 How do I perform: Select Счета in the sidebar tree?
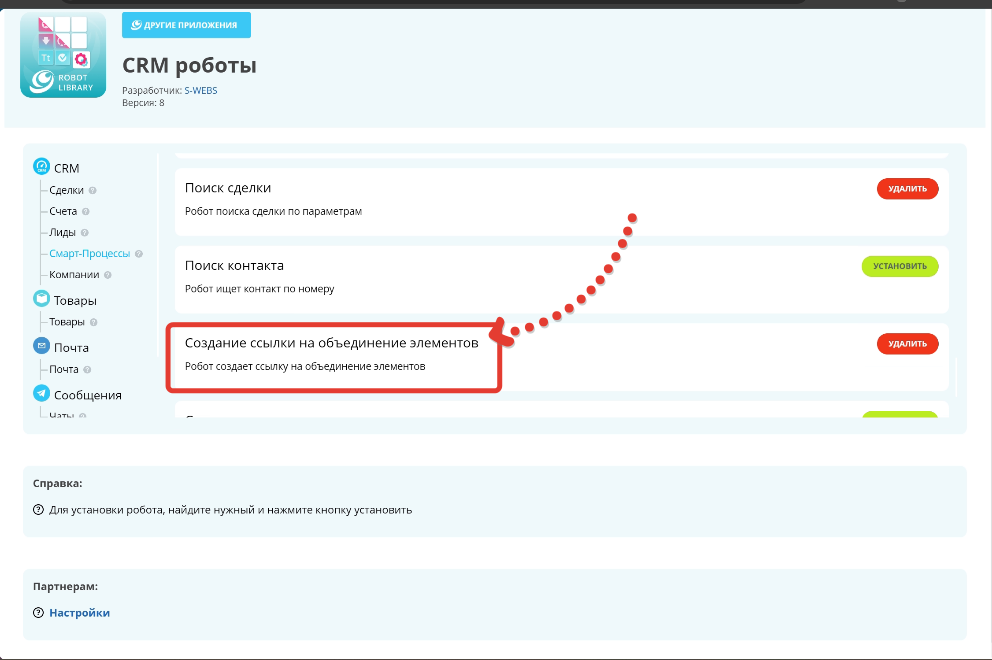(63, 211)
